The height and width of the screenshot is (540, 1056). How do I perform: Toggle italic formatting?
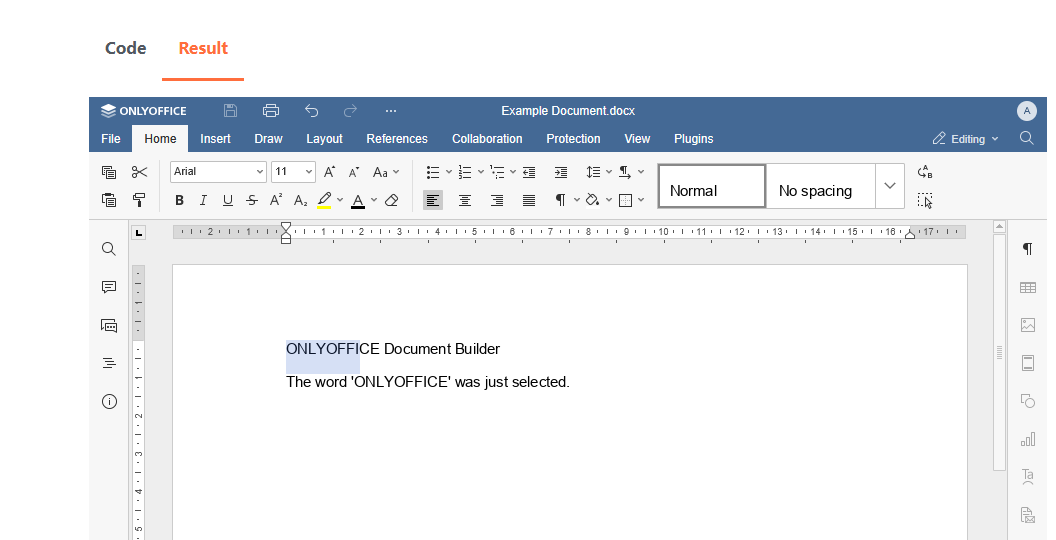click(x=203, y=200)
